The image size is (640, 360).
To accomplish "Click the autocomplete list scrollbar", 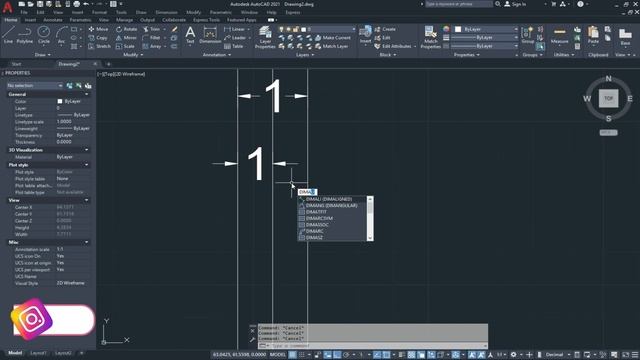I will [x=370, y=218].
